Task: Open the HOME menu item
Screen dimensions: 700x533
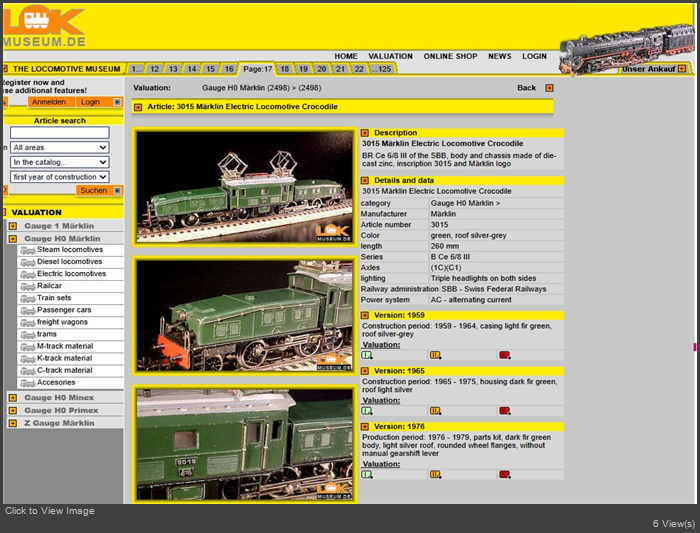Action: 346,56
